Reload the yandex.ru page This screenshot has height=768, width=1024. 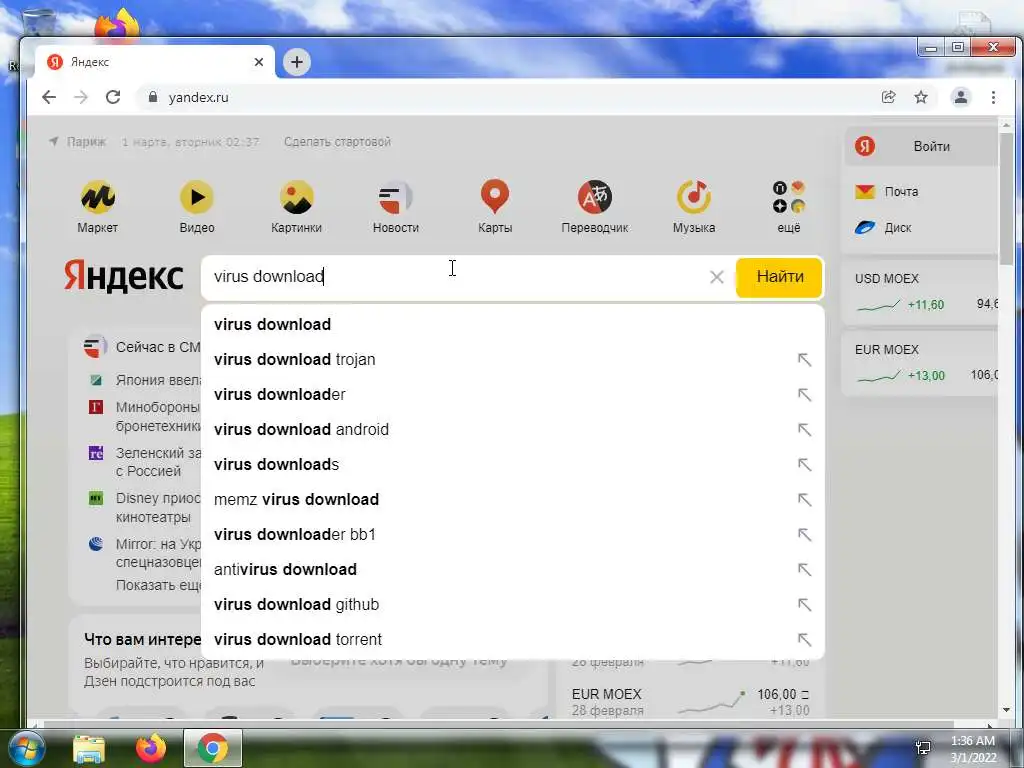[113, 97]
